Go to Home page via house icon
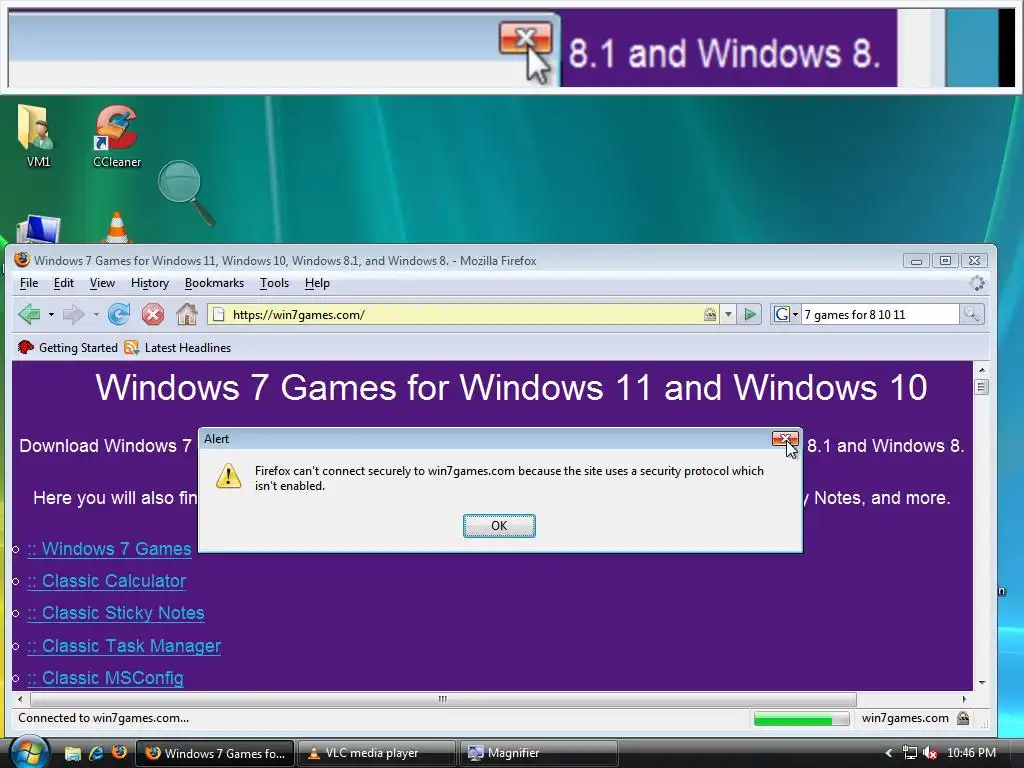Viewport: 1024px width, 768px height. [x=187, y=314]
